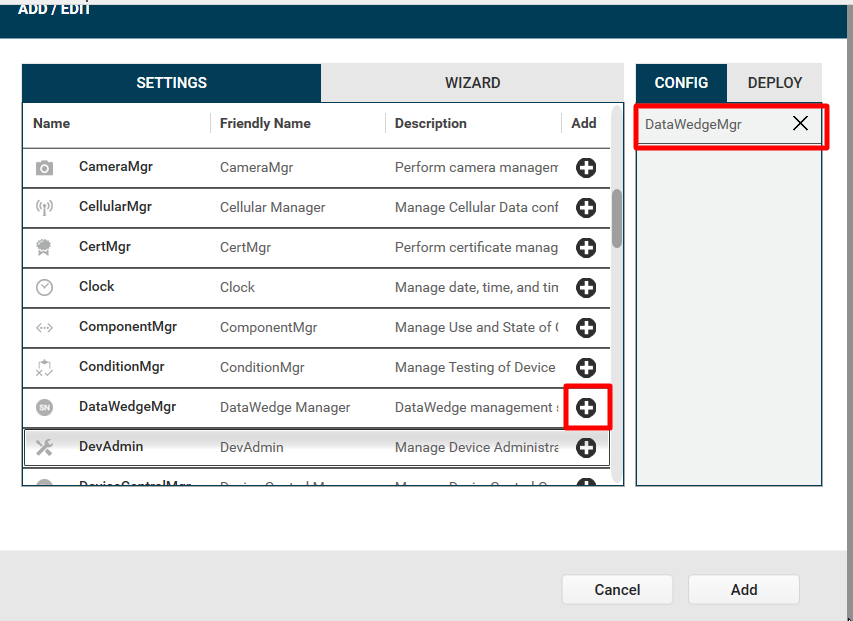
Task: Click 'Manage Cellular Data conf' description
Action: tap(477, 207)
